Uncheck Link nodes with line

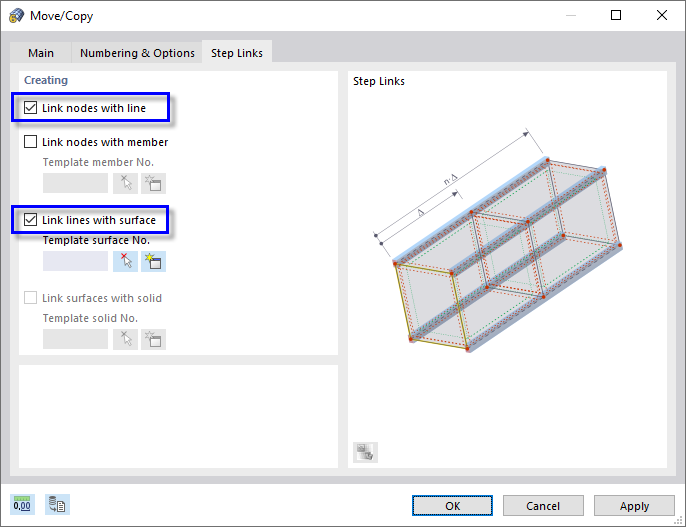pyautogui.click(x=30, y=108)
